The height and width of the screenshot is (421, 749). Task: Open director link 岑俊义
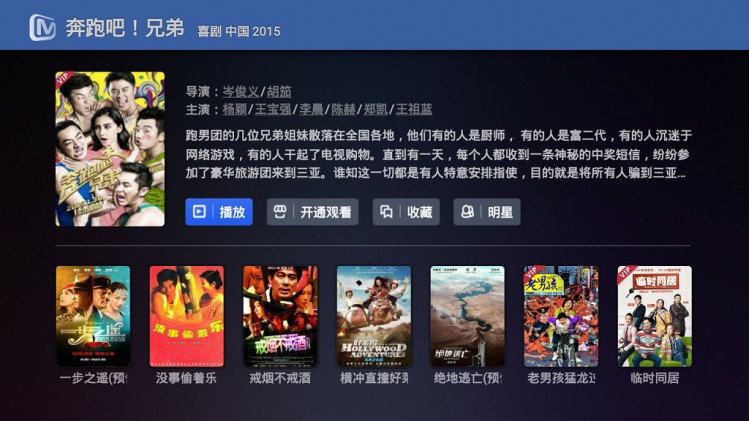pyautogui.click(x=241, y=91)
